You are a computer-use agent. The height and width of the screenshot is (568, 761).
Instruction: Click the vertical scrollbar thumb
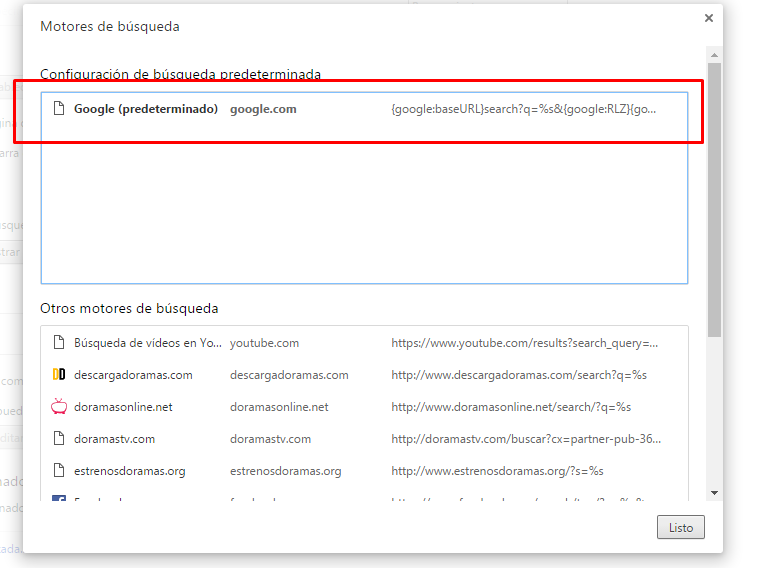click(x=714, y=200)
